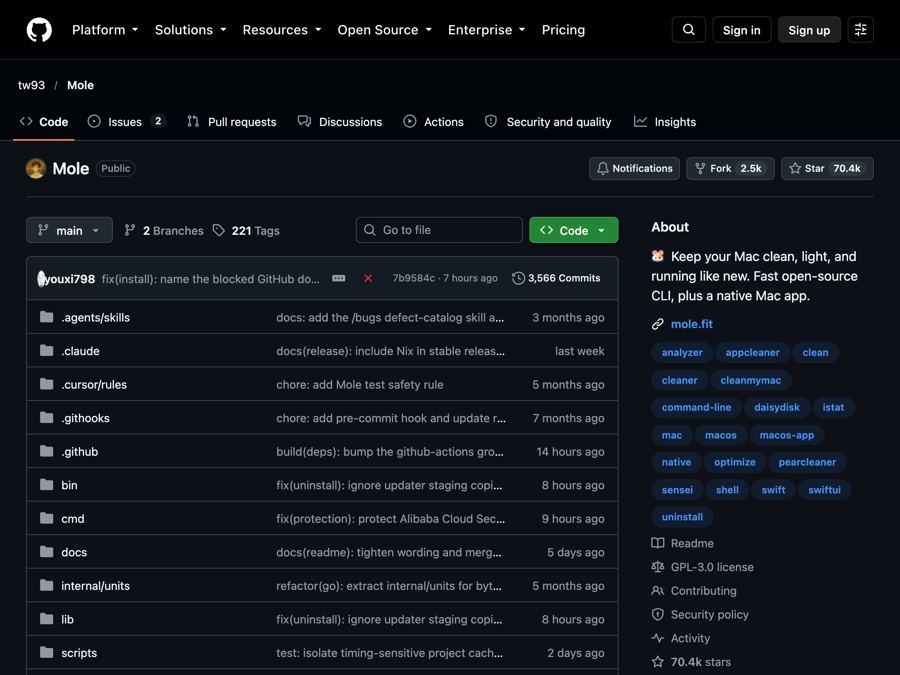
Task: Open the .githooks folder name
Action: point(86,418)
